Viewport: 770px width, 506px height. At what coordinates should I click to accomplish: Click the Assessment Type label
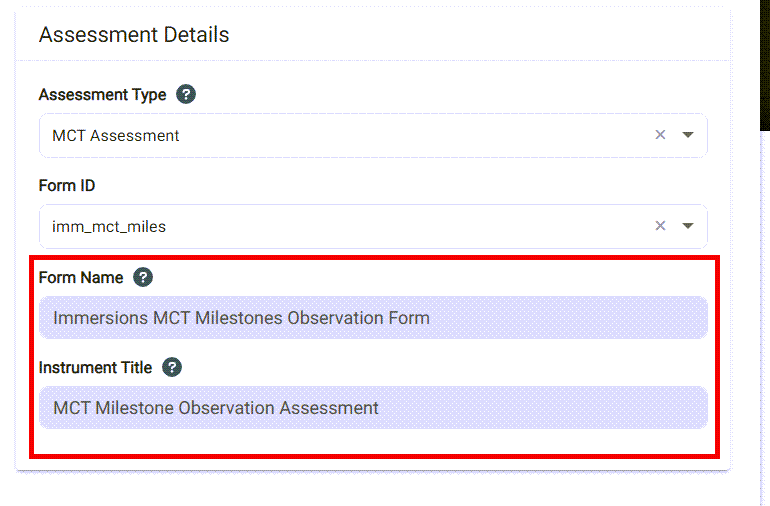(x=102, y=95)
